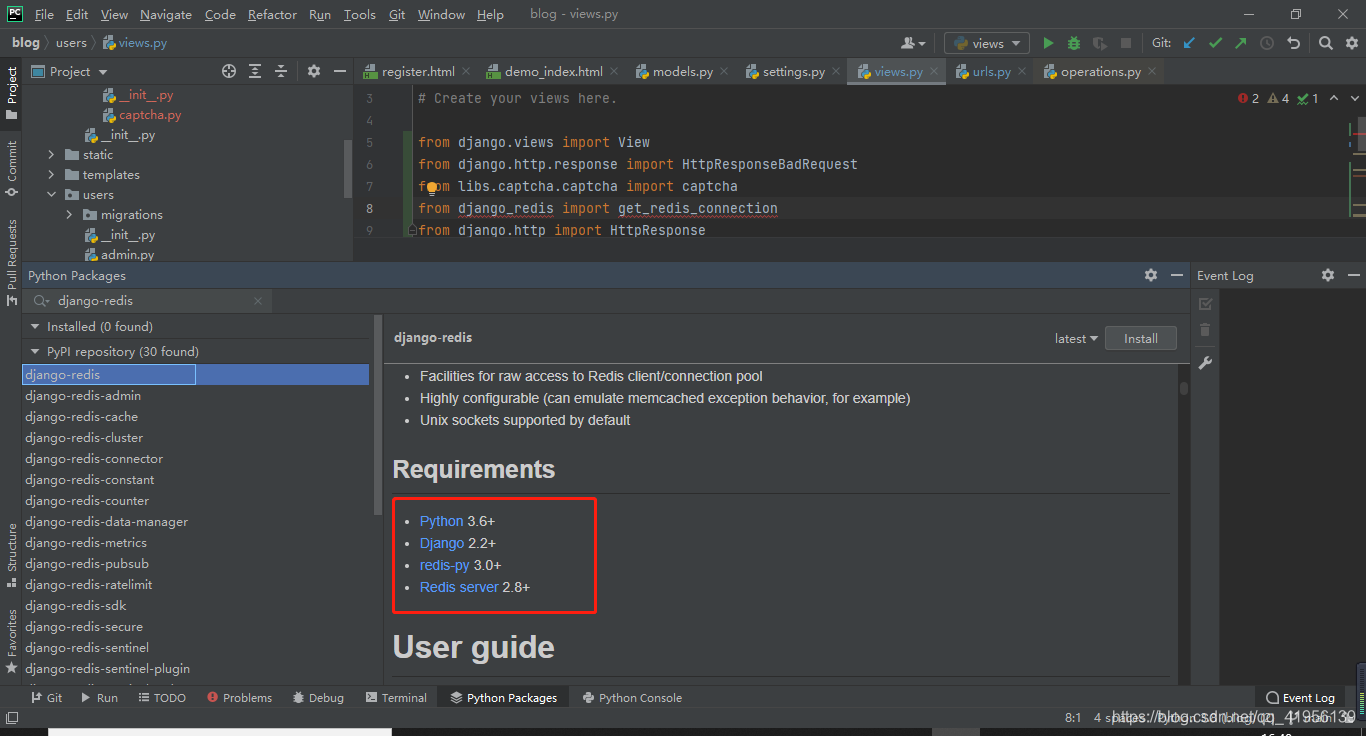This screenshot has width=1366, height=736.
Task: Follow the Redis server requirement link
Action: click(x=459, y=587)
